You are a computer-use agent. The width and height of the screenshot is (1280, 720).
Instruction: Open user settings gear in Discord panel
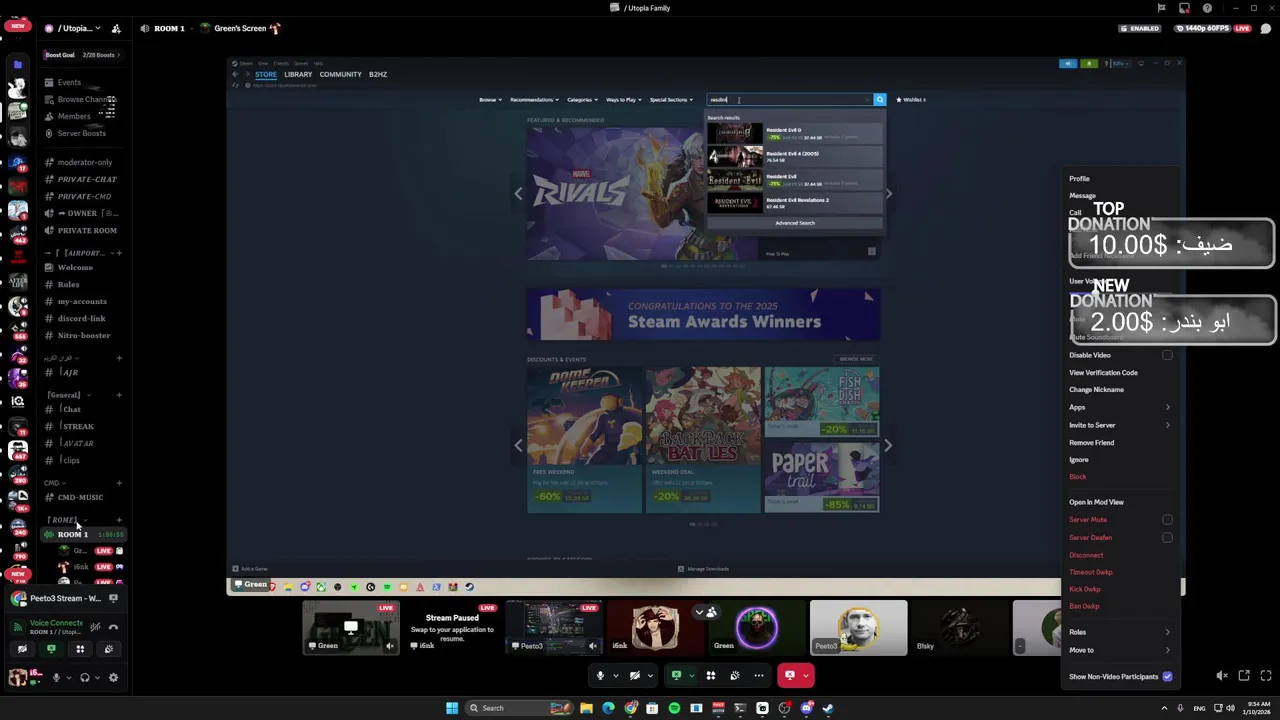(113, 677)
